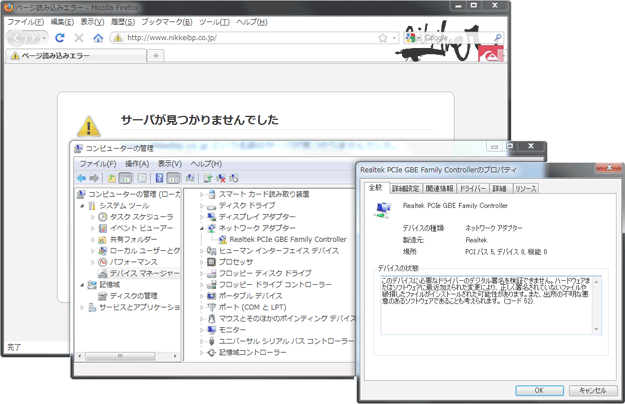
Task: Switch to ドライバー tab in properties
Action: pos(473,188)
